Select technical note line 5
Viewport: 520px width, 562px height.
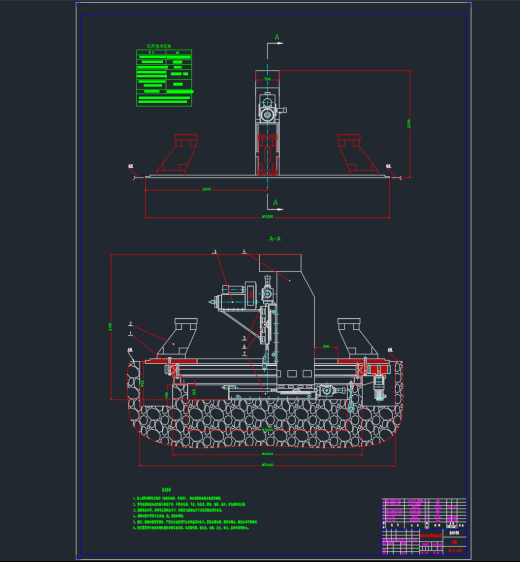click(x=195, y=522)
